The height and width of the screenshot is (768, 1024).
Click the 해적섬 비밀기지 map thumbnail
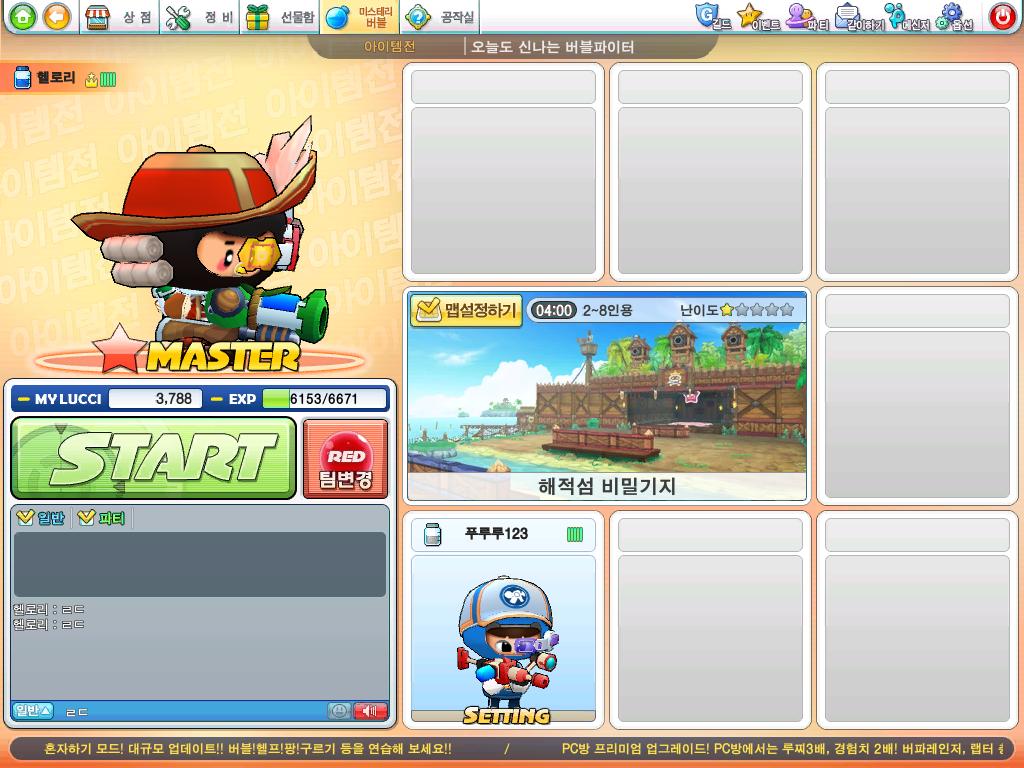coord(607,396)
